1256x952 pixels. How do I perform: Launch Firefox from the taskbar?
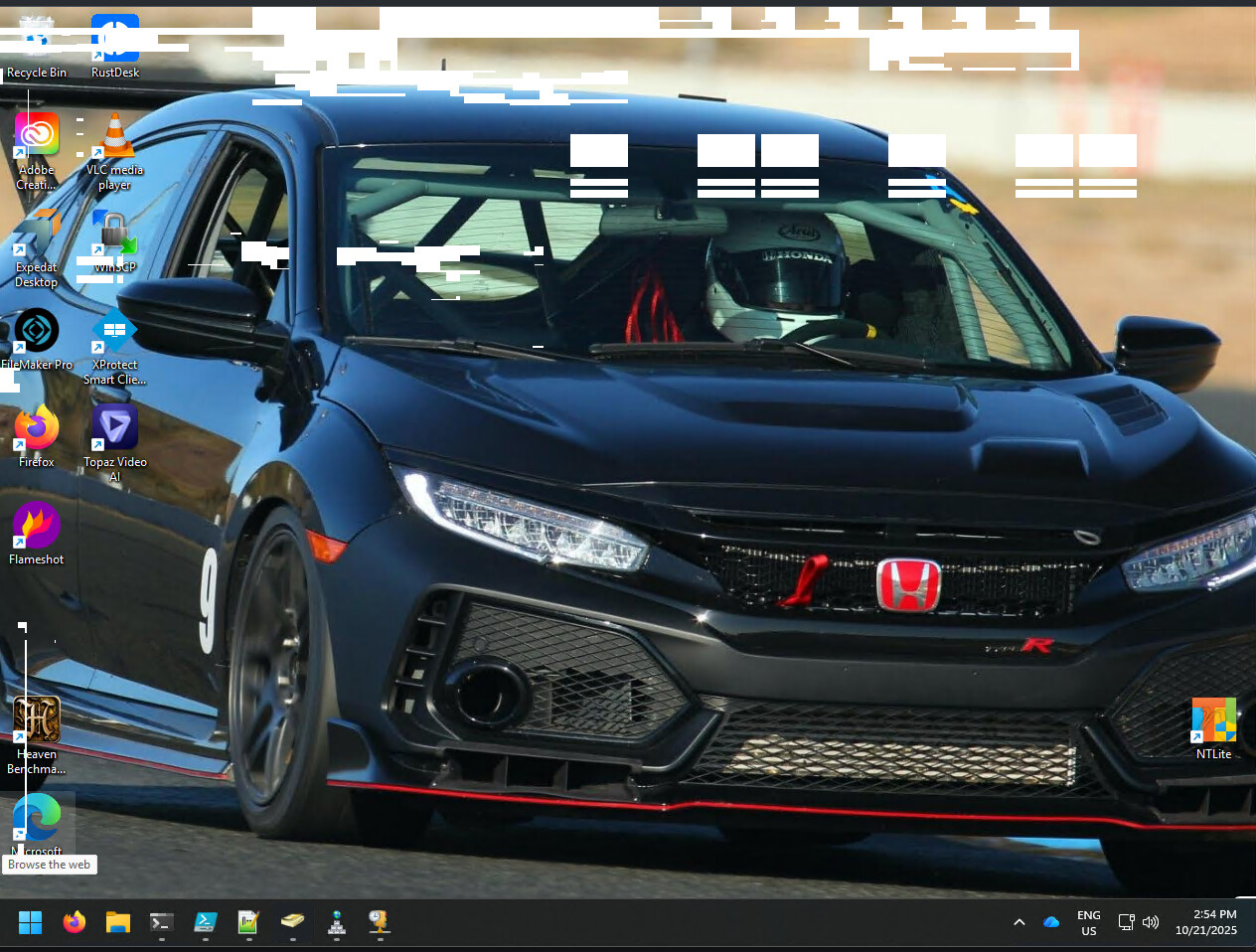[75, 922]
